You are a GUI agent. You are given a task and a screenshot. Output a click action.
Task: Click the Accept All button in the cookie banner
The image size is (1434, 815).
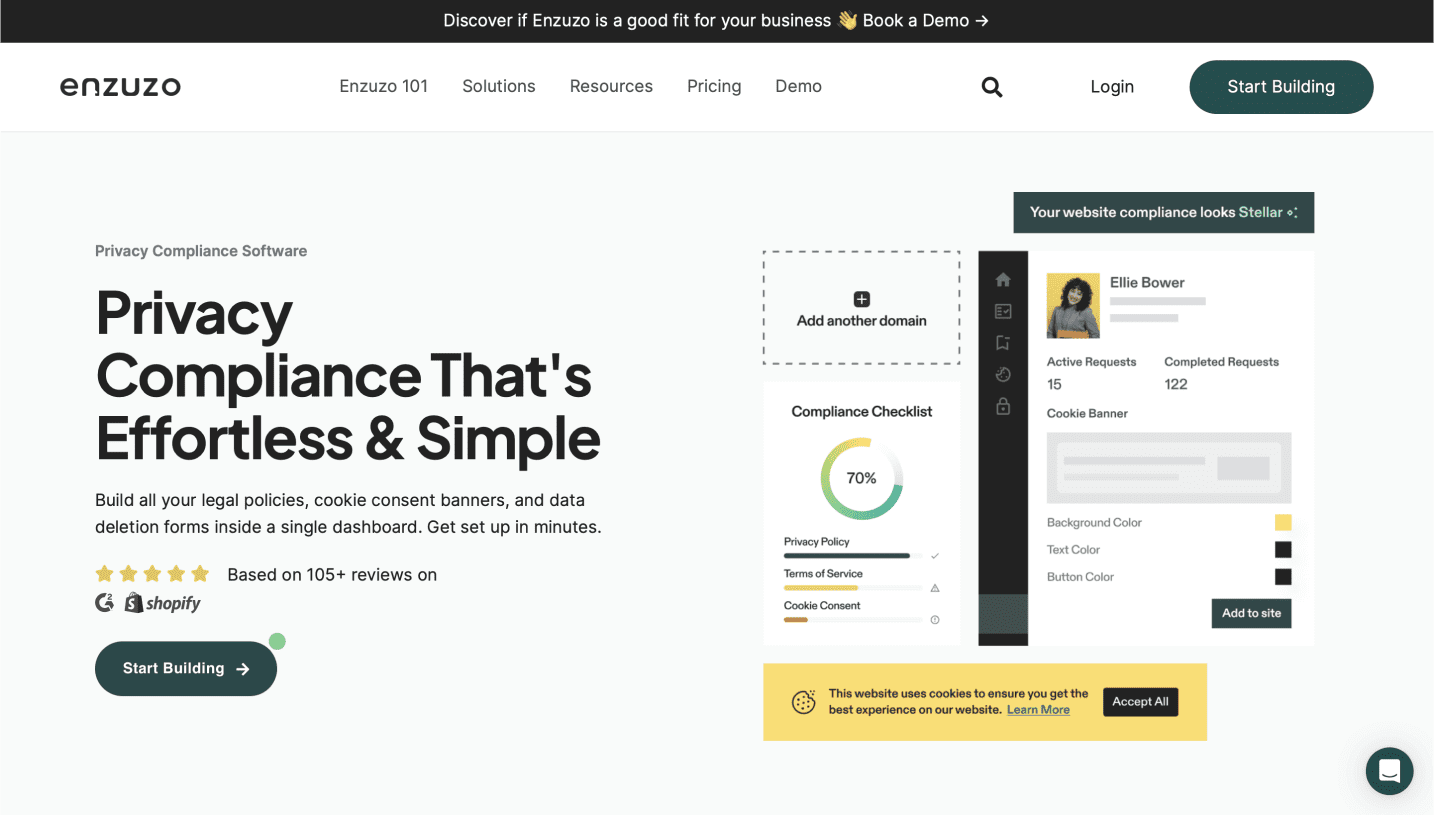pos(1140,701)
